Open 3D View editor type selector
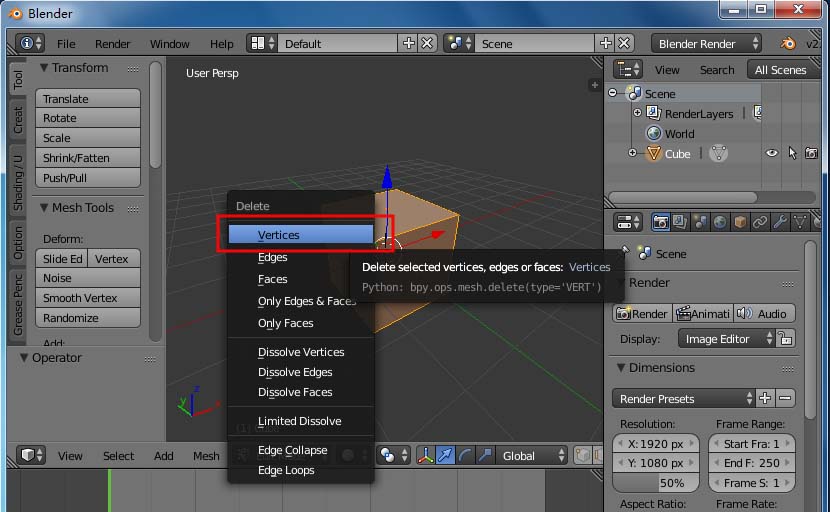Screen dimensions: 830x512 [x=31, y=455]
